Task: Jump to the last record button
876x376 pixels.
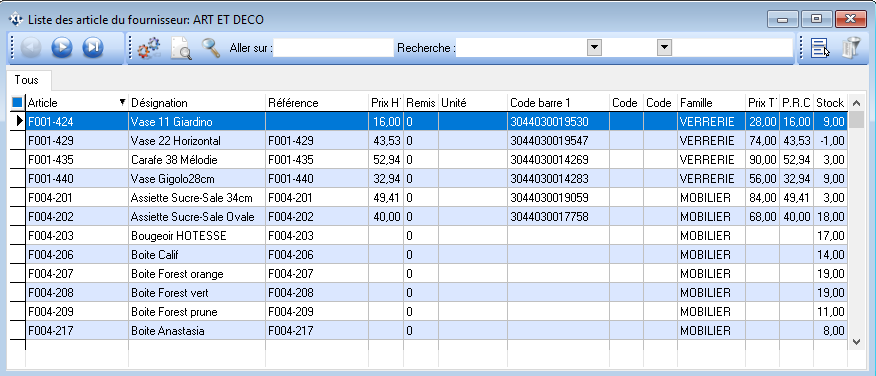Action: point(93,48)
